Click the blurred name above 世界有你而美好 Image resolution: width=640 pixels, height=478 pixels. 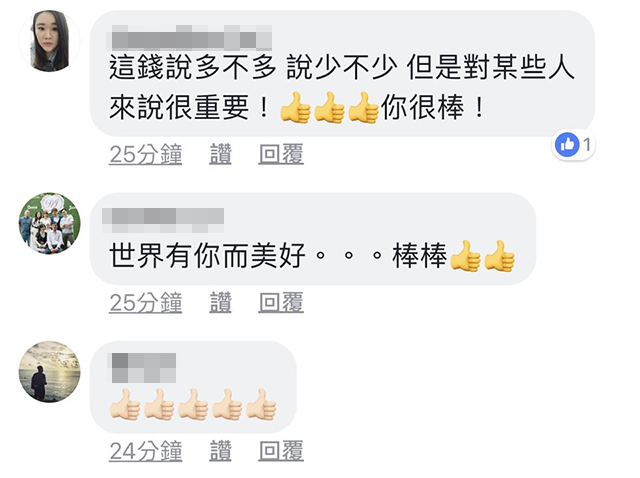point(163,221)
